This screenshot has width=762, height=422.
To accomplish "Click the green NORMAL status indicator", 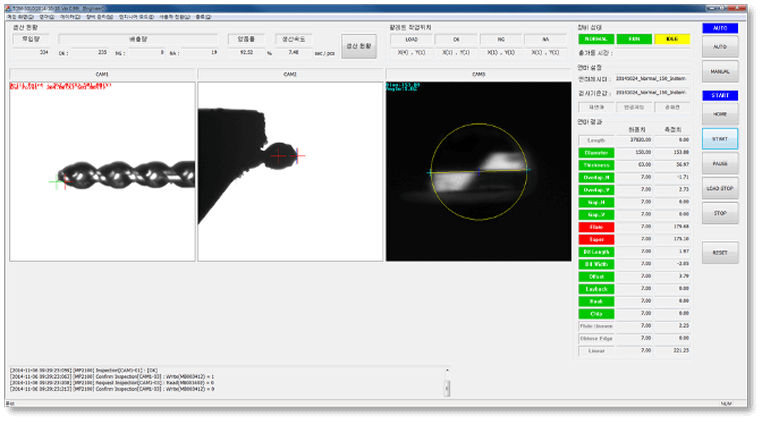I will tap(596, 38).
